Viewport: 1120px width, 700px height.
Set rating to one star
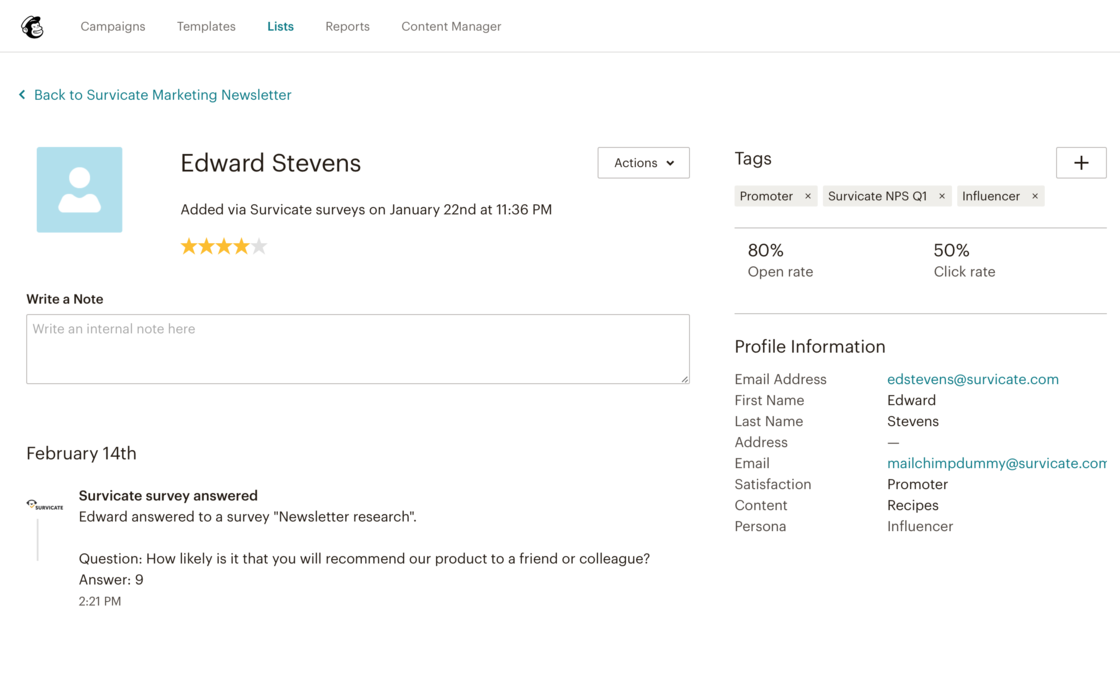click(189, 247)
